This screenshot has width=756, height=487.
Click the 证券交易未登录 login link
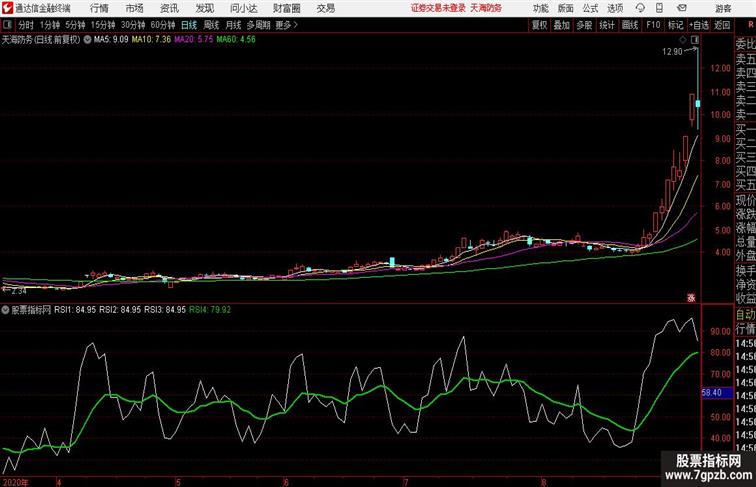point(438,8)
